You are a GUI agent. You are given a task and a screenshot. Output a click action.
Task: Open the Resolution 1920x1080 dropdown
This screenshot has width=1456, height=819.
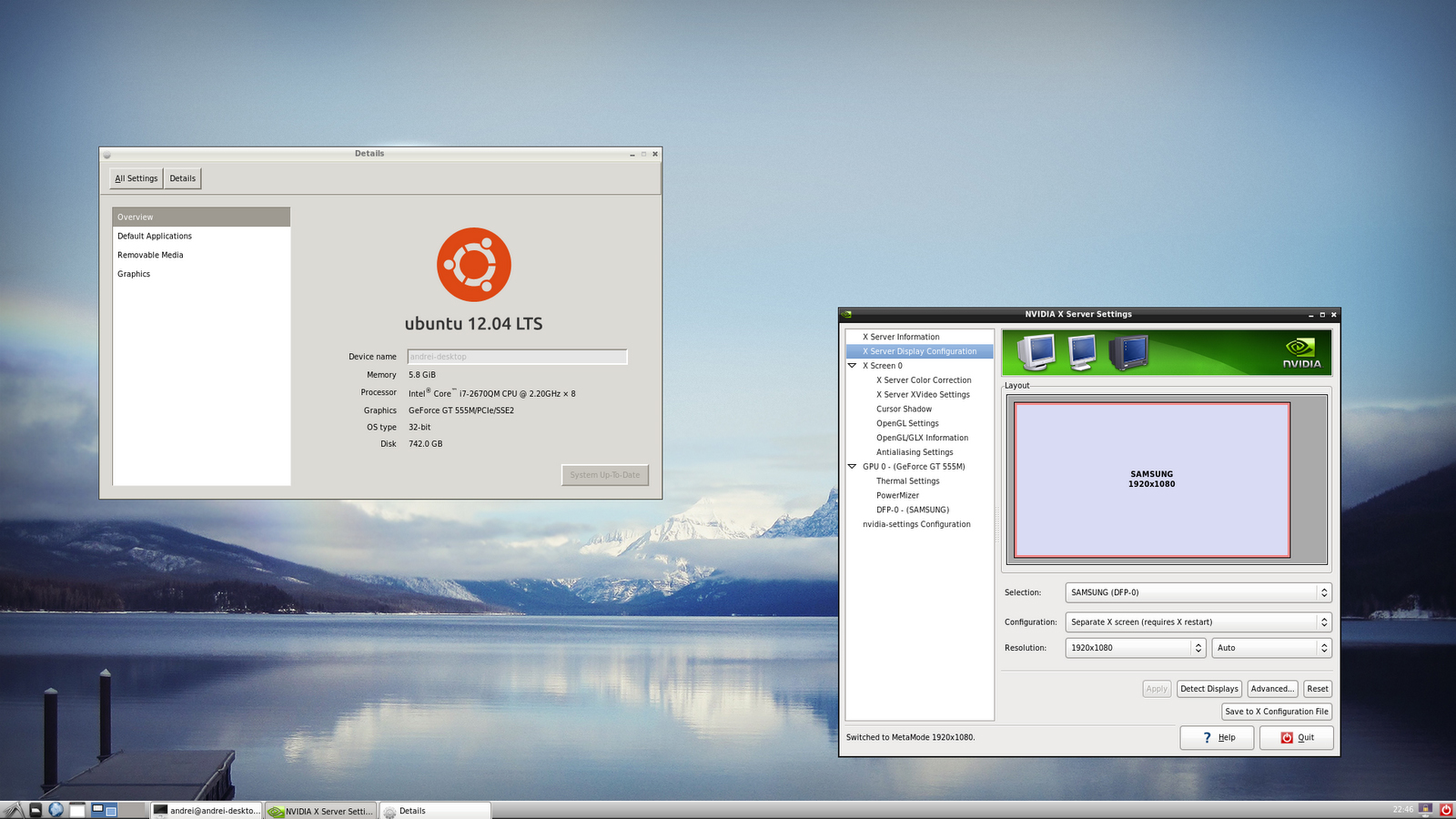(1136, 648)
